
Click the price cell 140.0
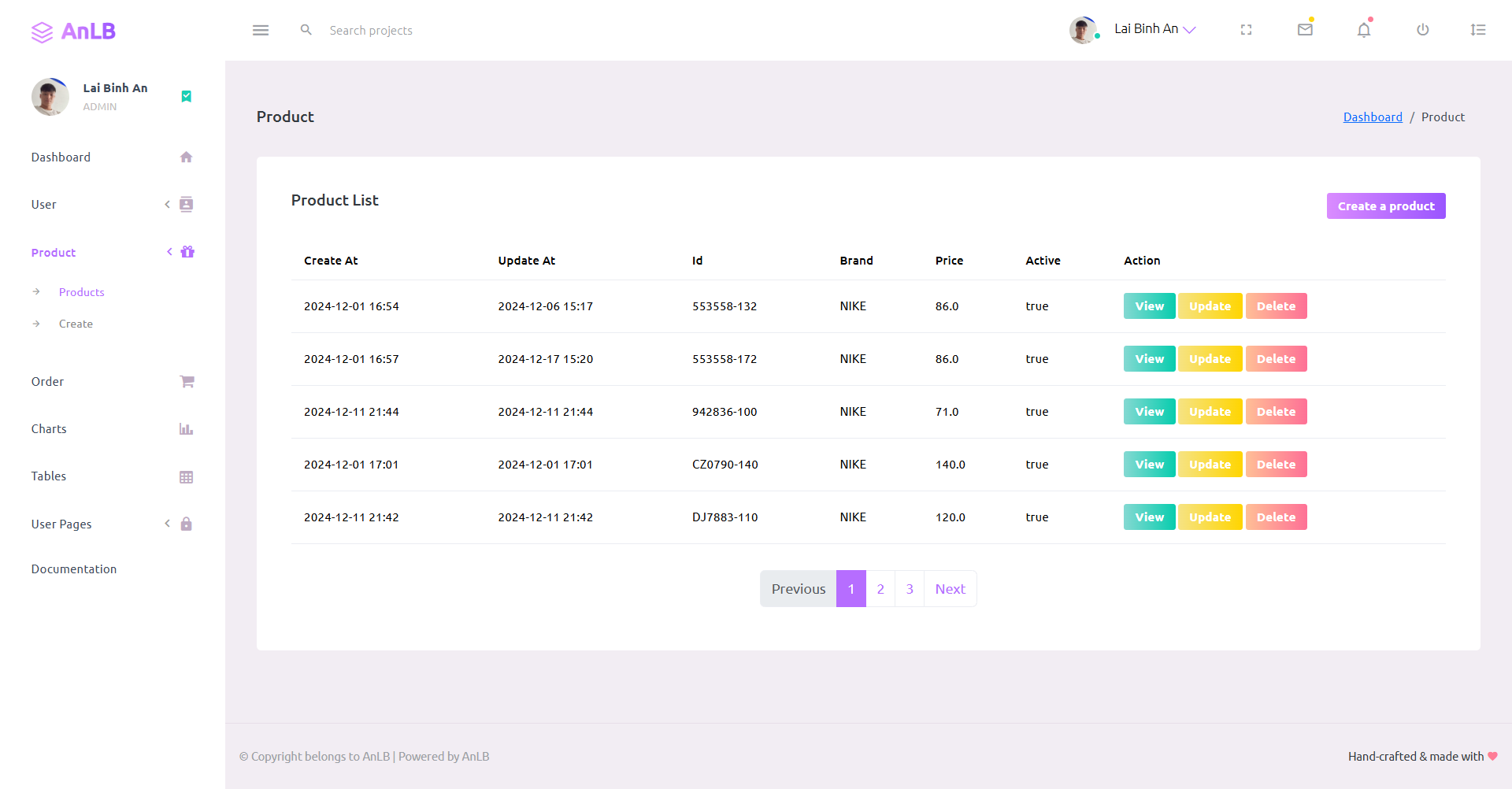point(950,465)
